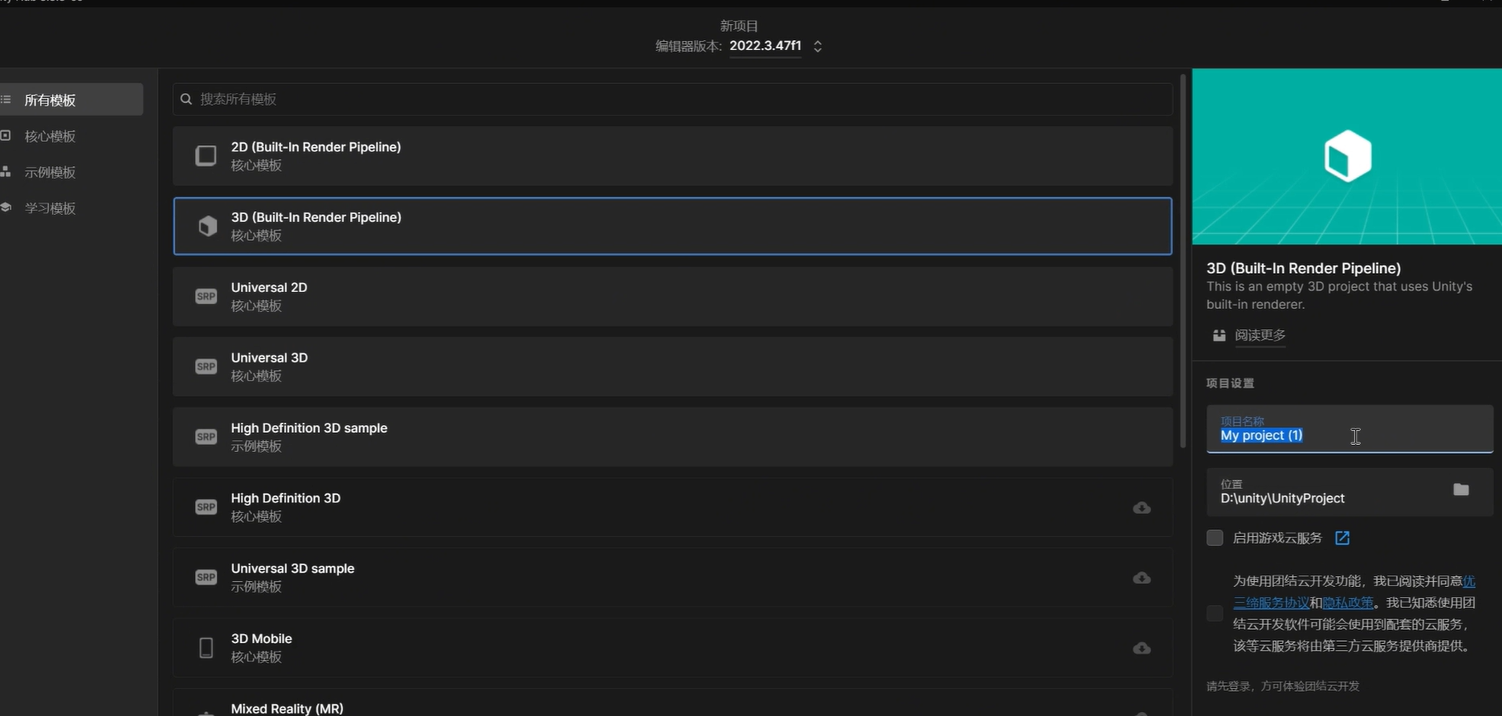The width and height of the screenshot is (1502, 716).
Task: Choose the Universal 2D template
Action: 672,296
